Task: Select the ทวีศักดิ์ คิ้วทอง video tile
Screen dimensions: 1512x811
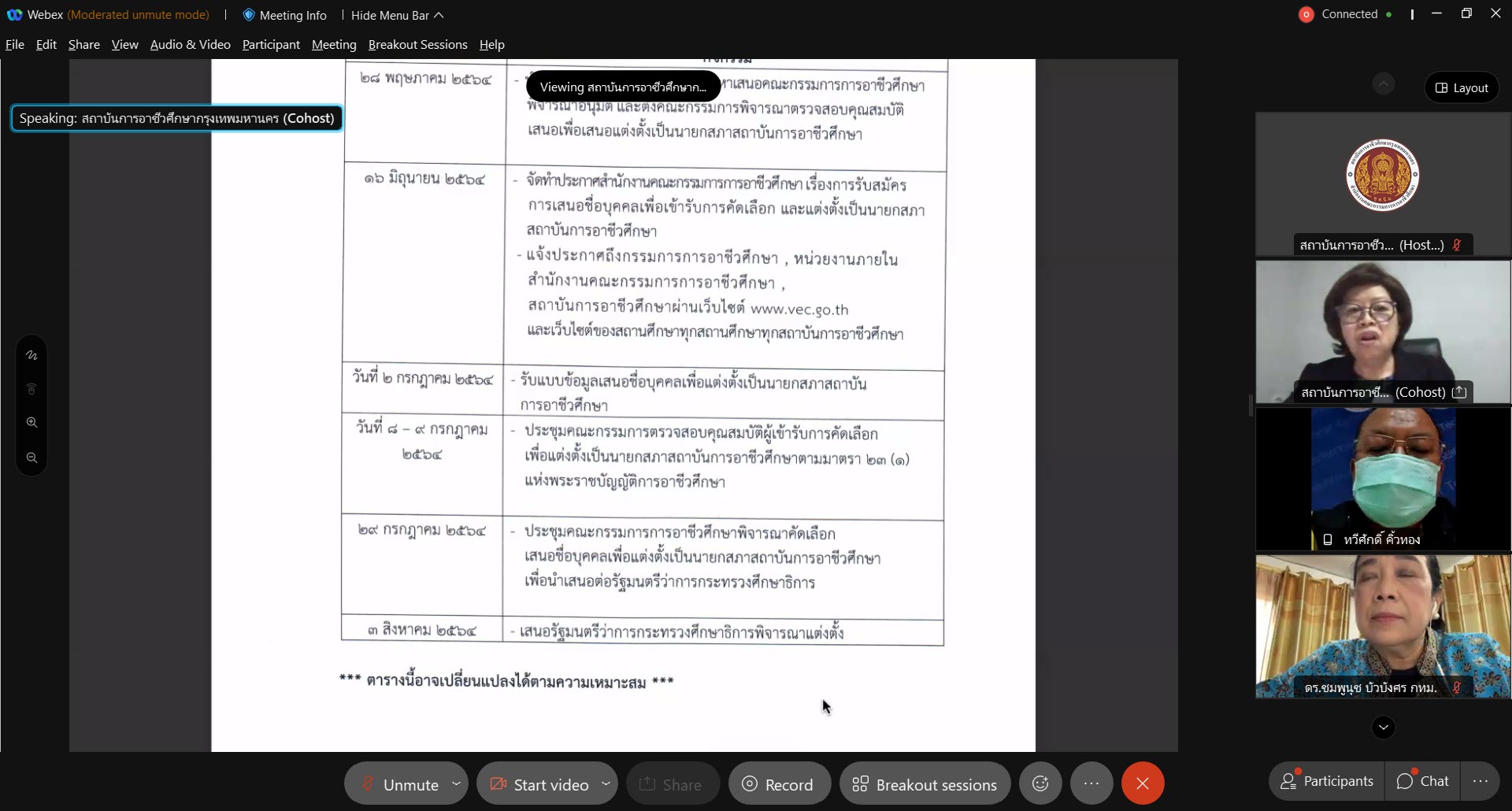Action: click(1383, 479)
